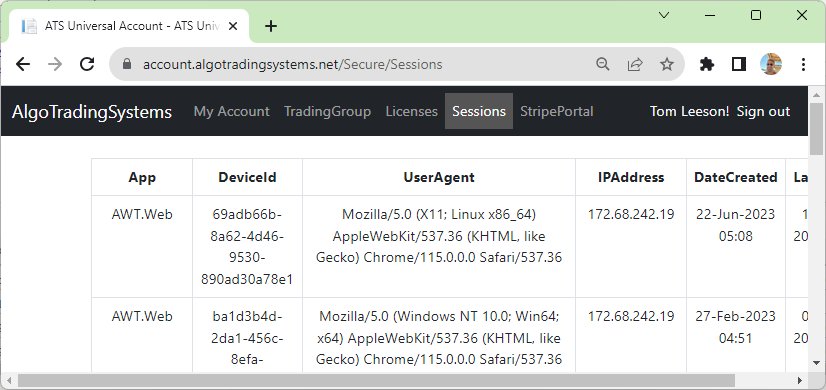Click the horizontal scrollbar left arrow
The width and height of the screenshot is (826, 390).
coord(9,380)
